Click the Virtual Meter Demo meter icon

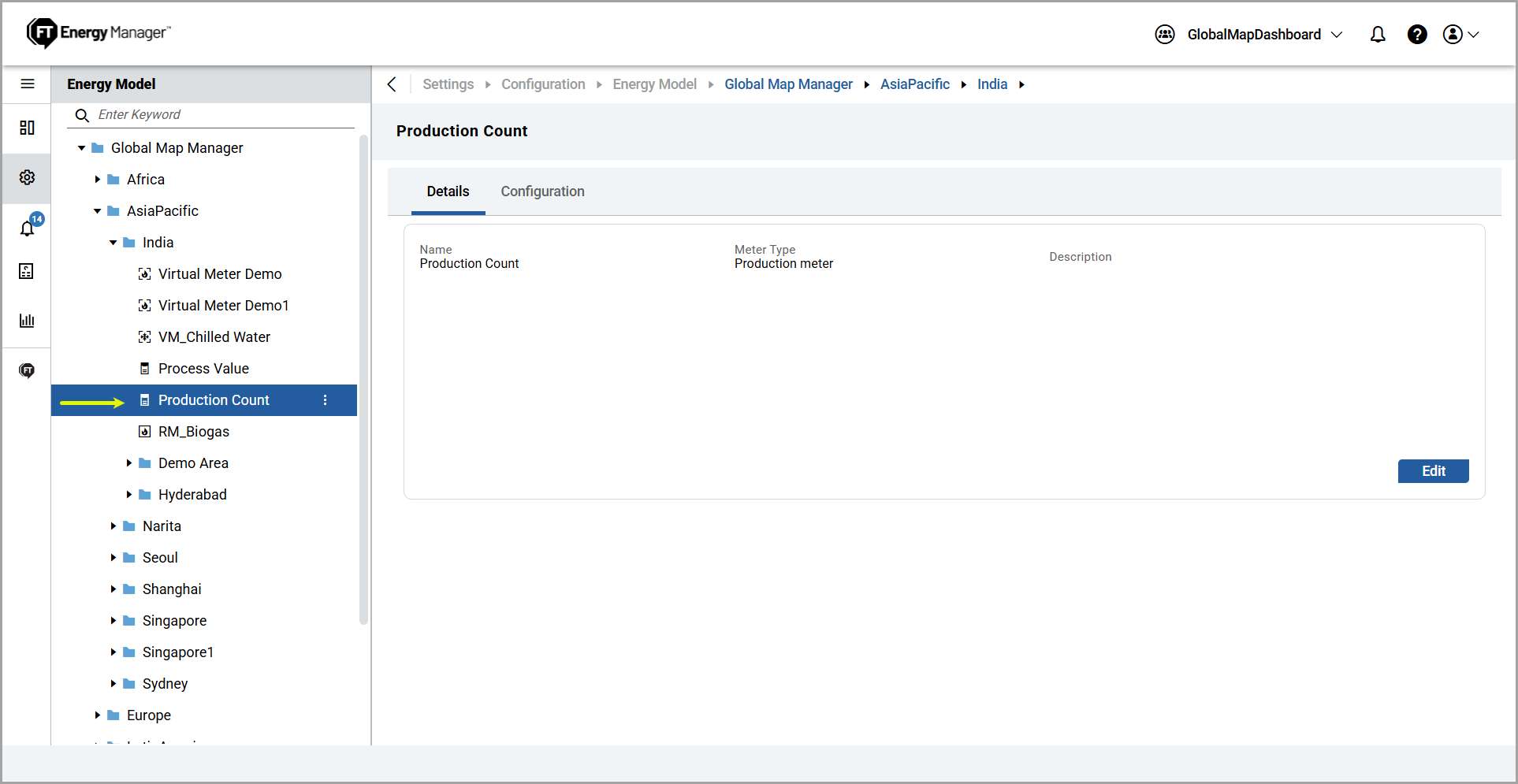(145, 274)
